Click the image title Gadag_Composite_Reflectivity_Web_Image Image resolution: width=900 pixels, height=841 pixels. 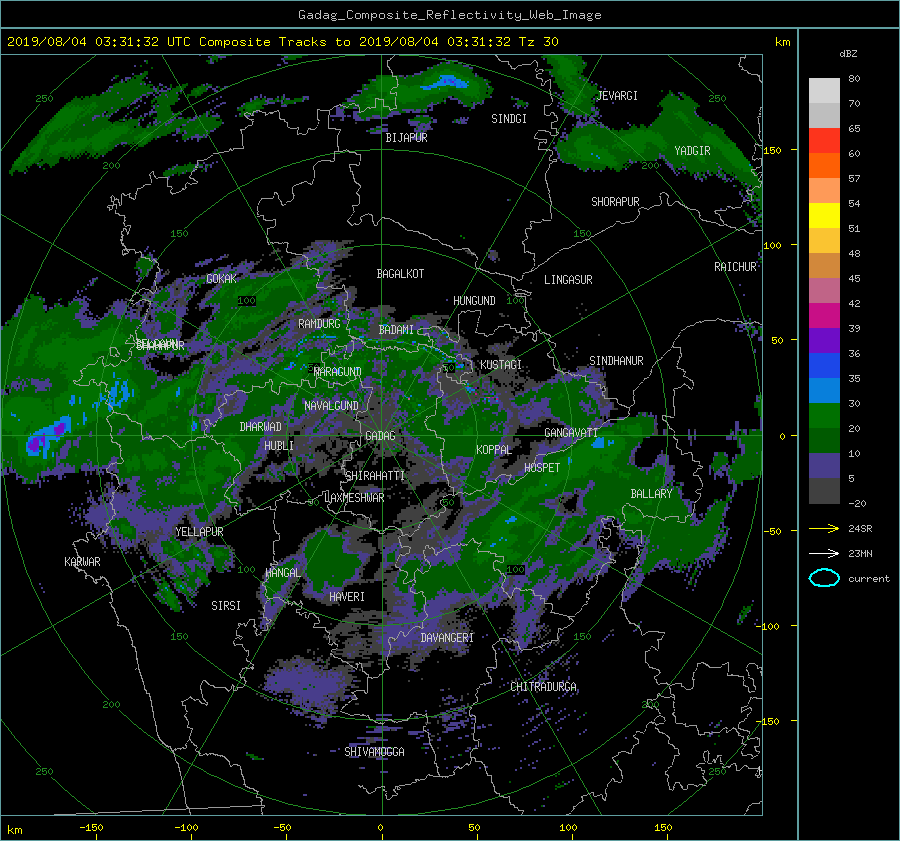coord(449,15)
